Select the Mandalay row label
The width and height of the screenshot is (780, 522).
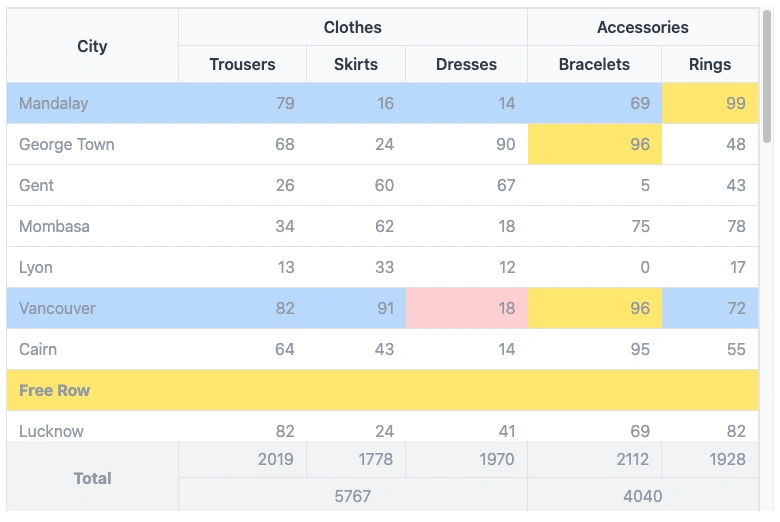(x=54, y=103)
